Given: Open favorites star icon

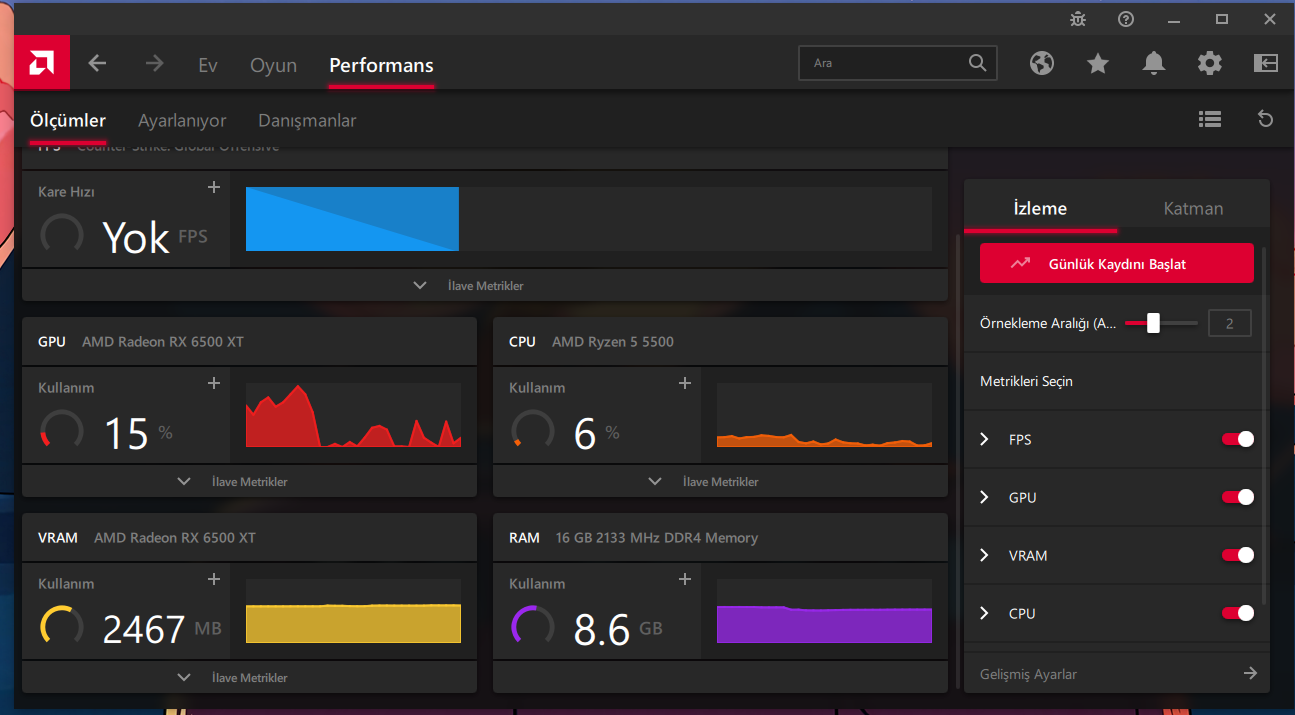Looking at the screenshot, I should pyautogui.click(x=1098, y=63).
